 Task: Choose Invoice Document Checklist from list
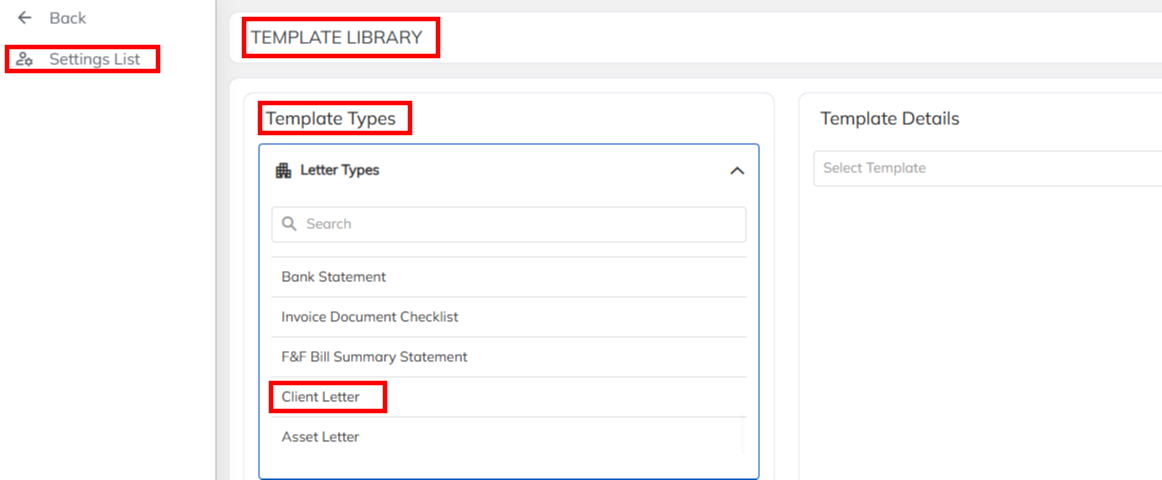click(370, 317)
